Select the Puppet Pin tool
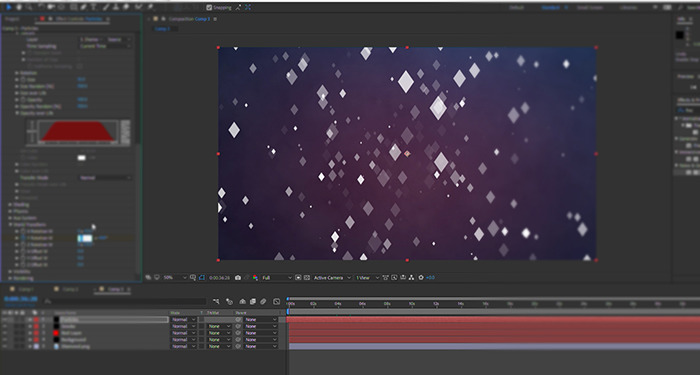Image resolution: width=700 pixels, height=375 pixels. pos(150,7)
